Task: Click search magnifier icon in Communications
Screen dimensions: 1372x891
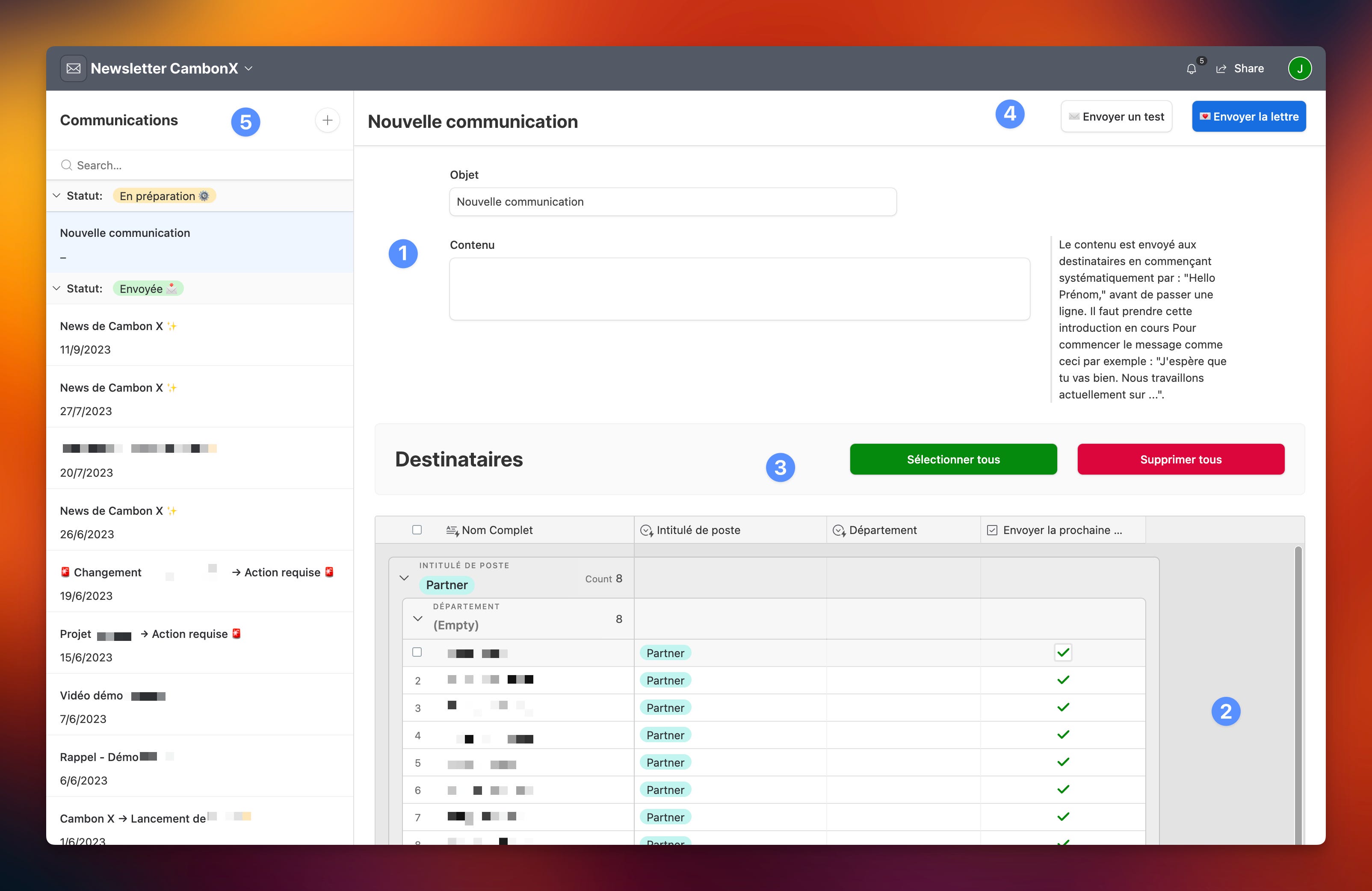Action: [x=67, y=165]
